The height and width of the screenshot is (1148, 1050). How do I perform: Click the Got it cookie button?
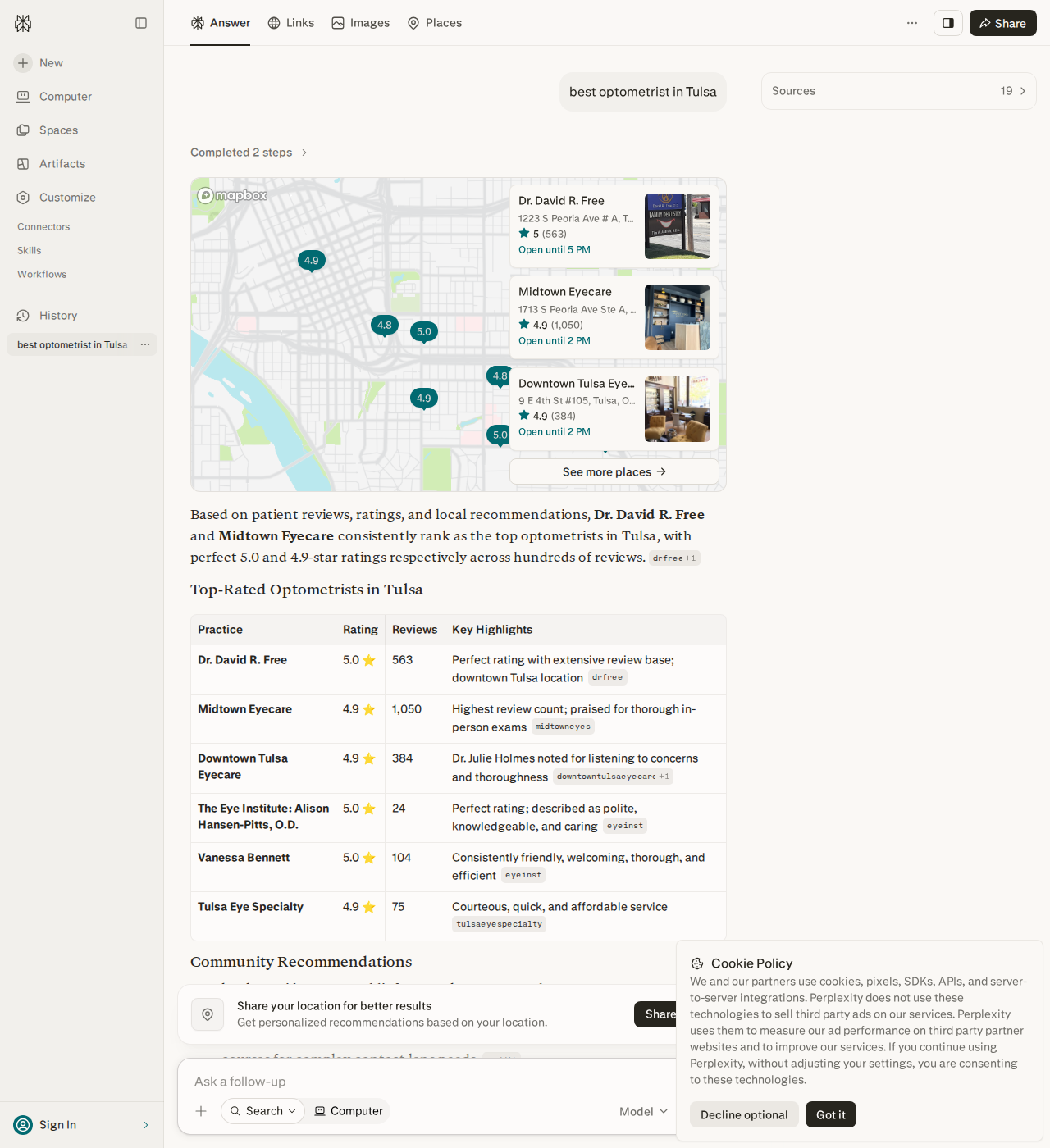(831, 1114)
